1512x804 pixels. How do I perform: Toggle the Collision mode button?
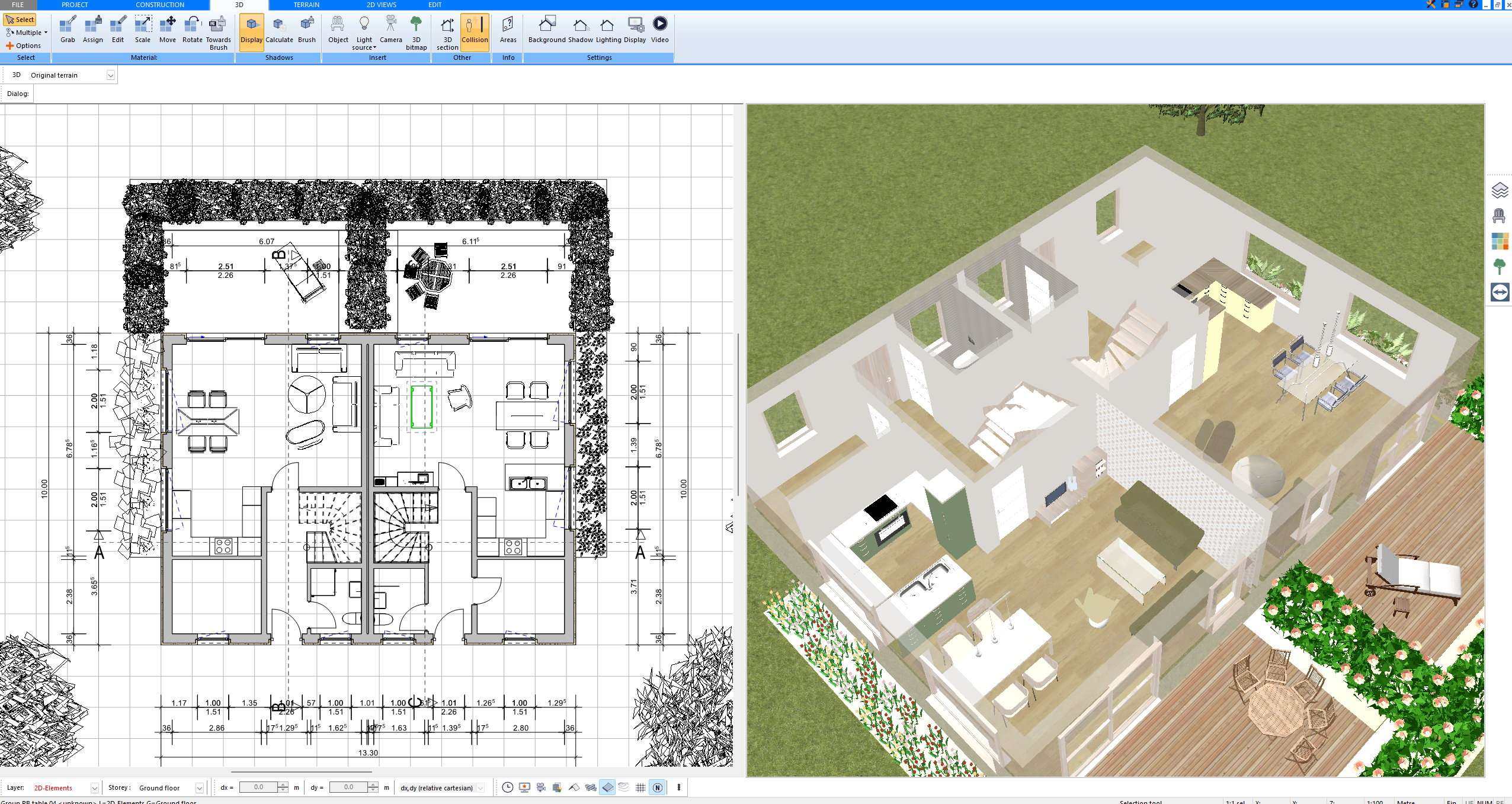[x=475, y=33]
